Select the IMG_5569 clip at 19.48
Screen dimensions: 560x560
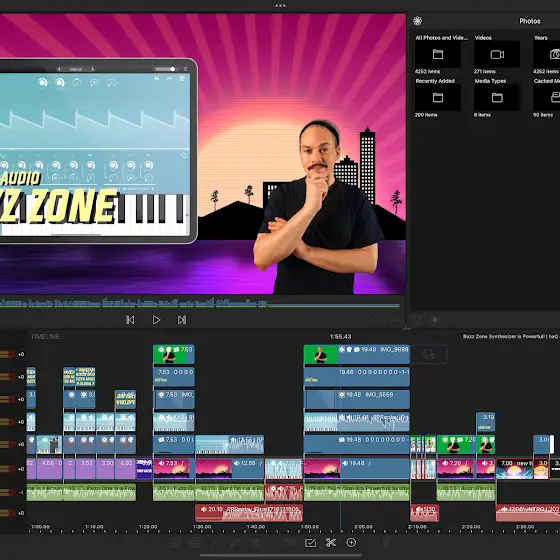pos(357,399)
